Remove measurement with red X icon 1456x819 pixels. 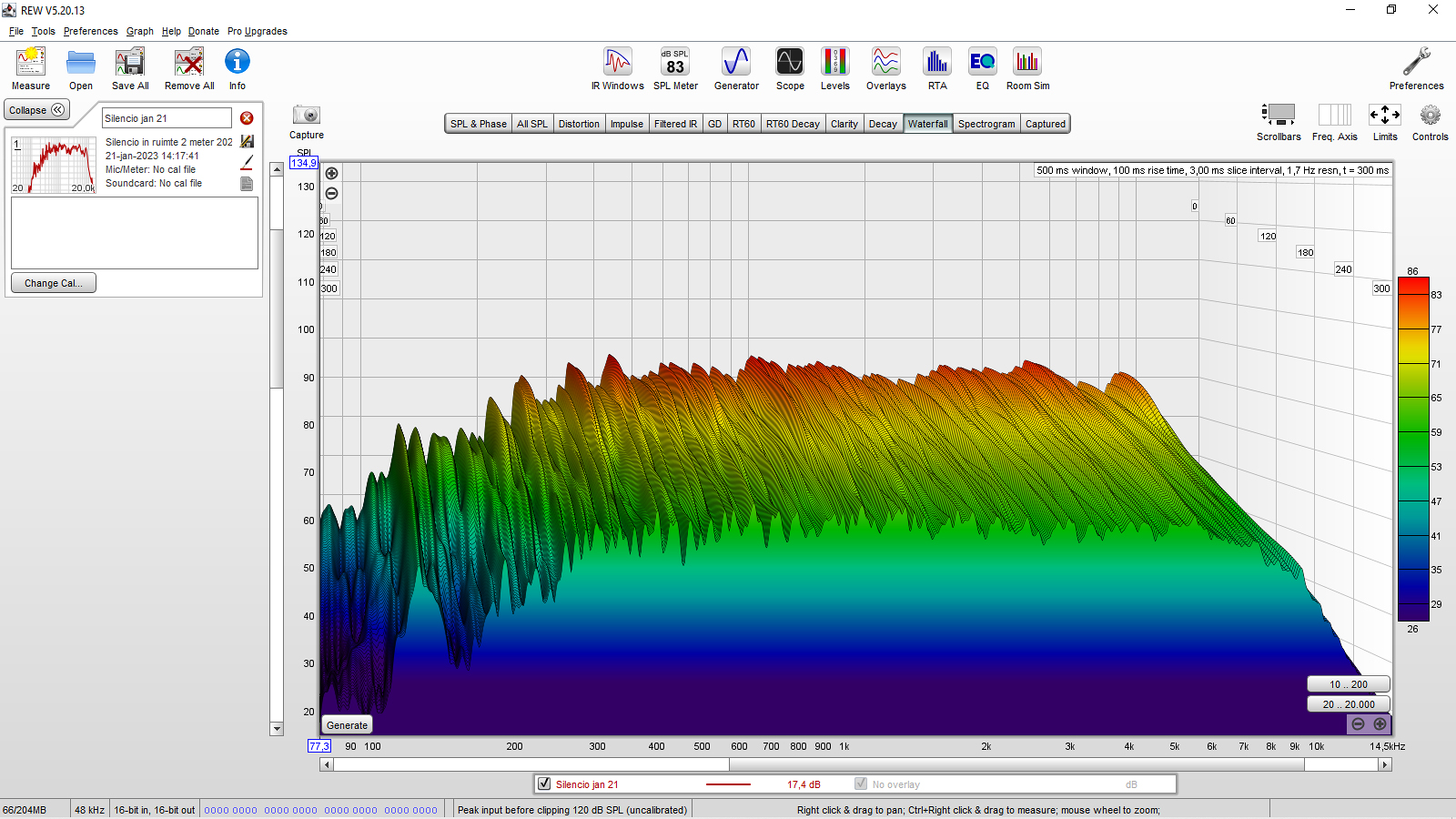click(247, 118)
